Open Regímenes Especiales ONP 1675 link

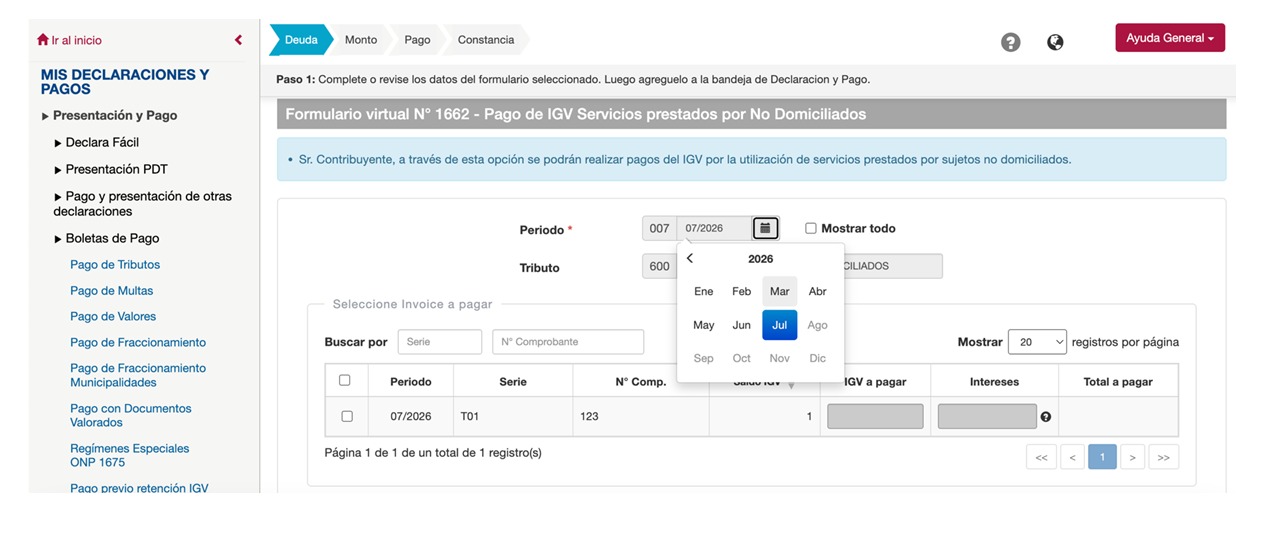tap(130, 455)
